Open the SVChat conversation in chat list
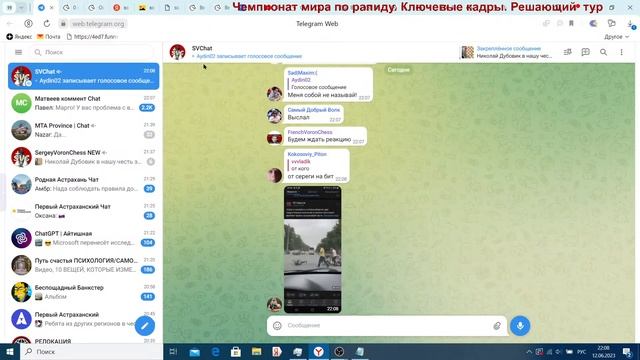The image size is (640, 360). (84, 76)
